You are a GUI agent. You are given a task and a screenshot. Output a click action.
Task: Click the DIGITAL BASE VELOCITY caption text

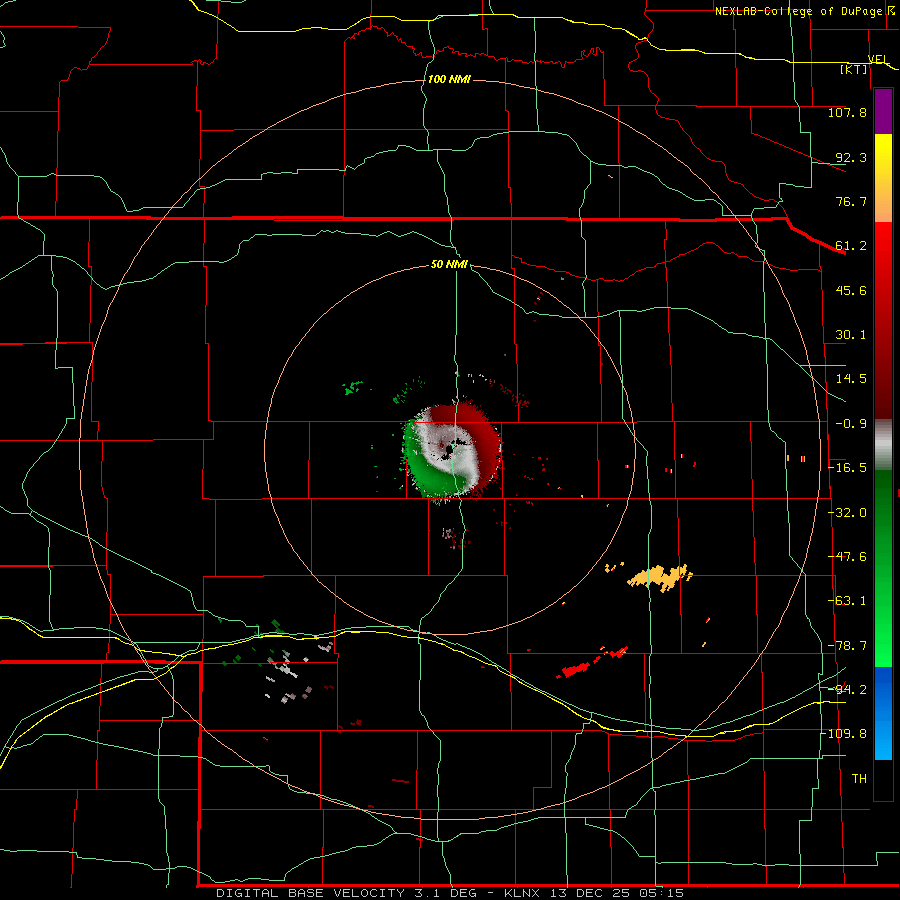click(311, 893)
